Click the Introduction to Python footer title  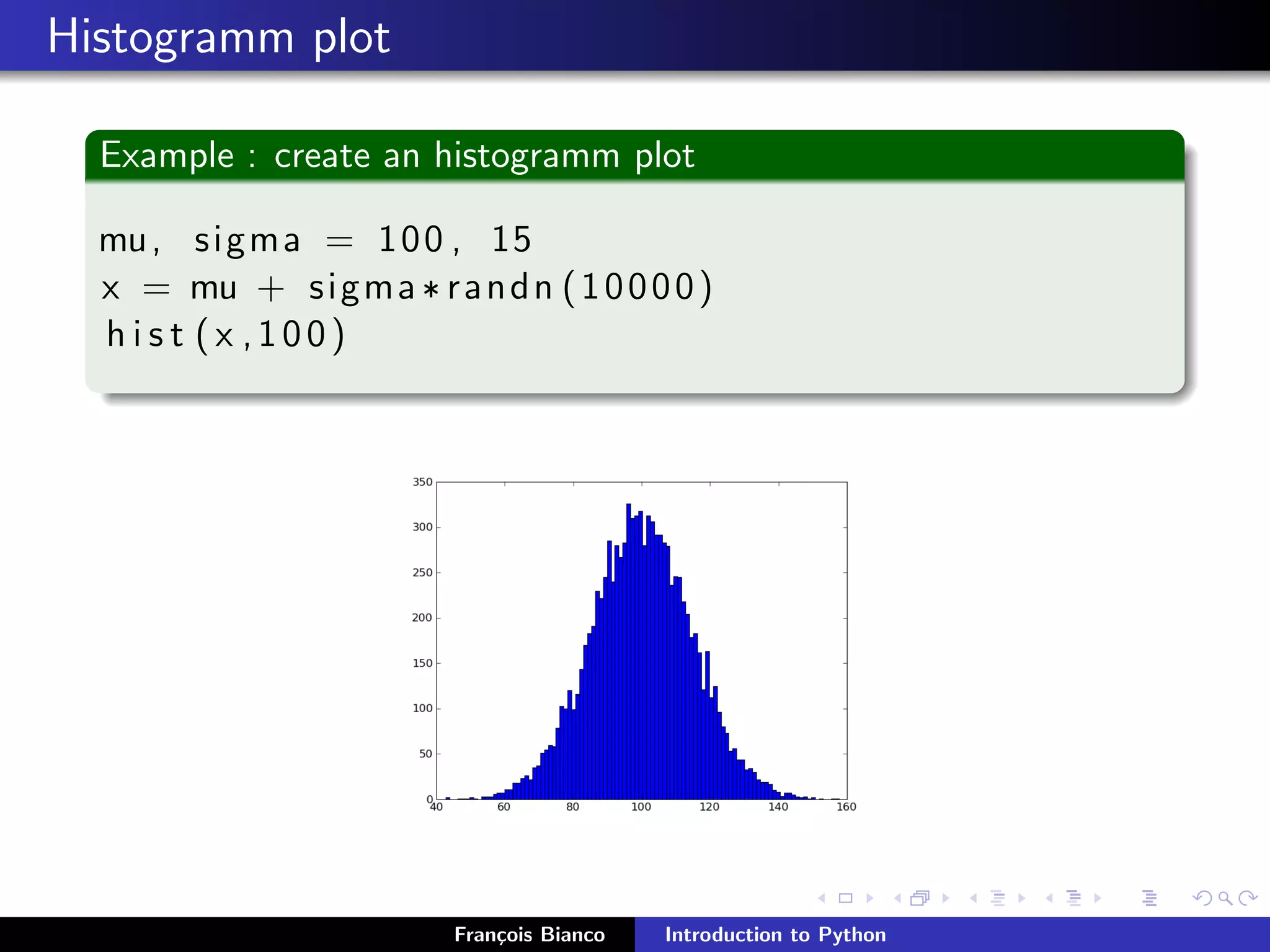point(775,934)
